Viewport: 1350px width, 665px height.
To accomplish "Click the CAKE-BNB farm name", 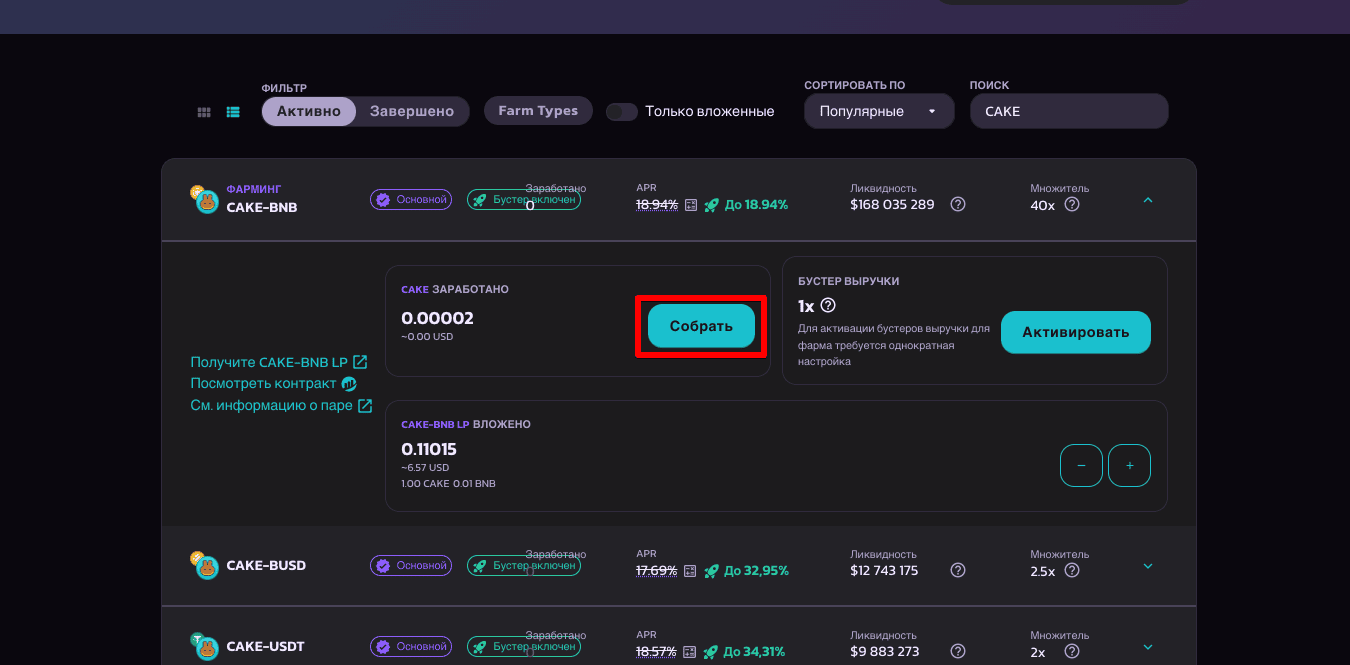I will (262, 208).
